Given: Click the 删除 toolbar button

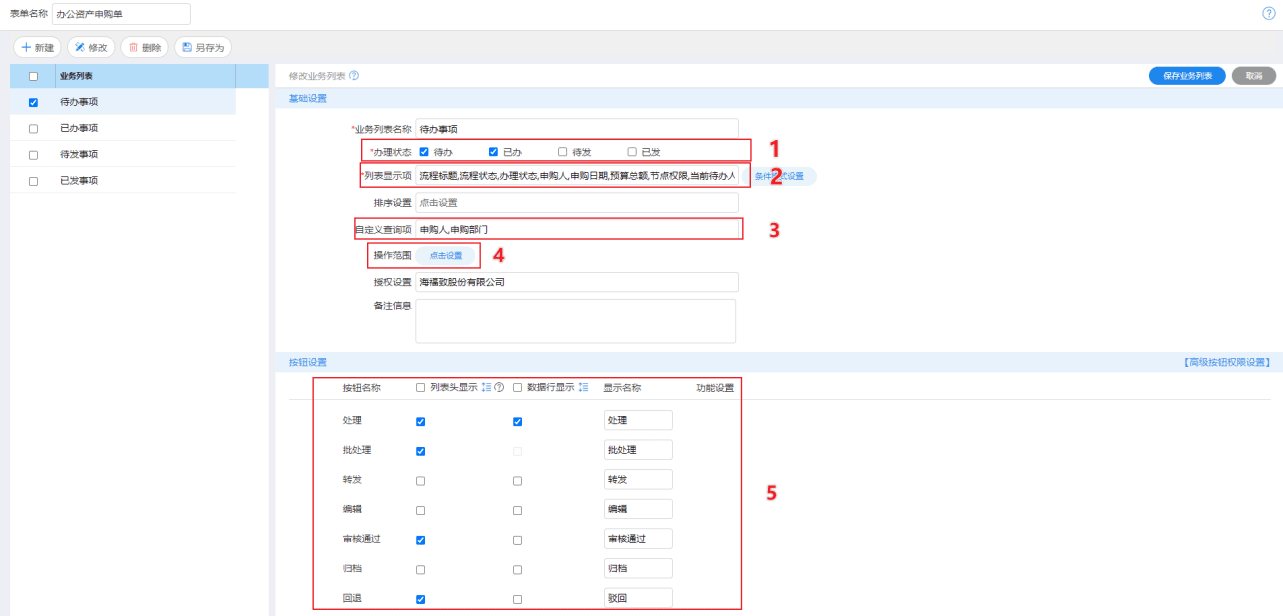Looking at the screenshot, I should tap(145, 47).
